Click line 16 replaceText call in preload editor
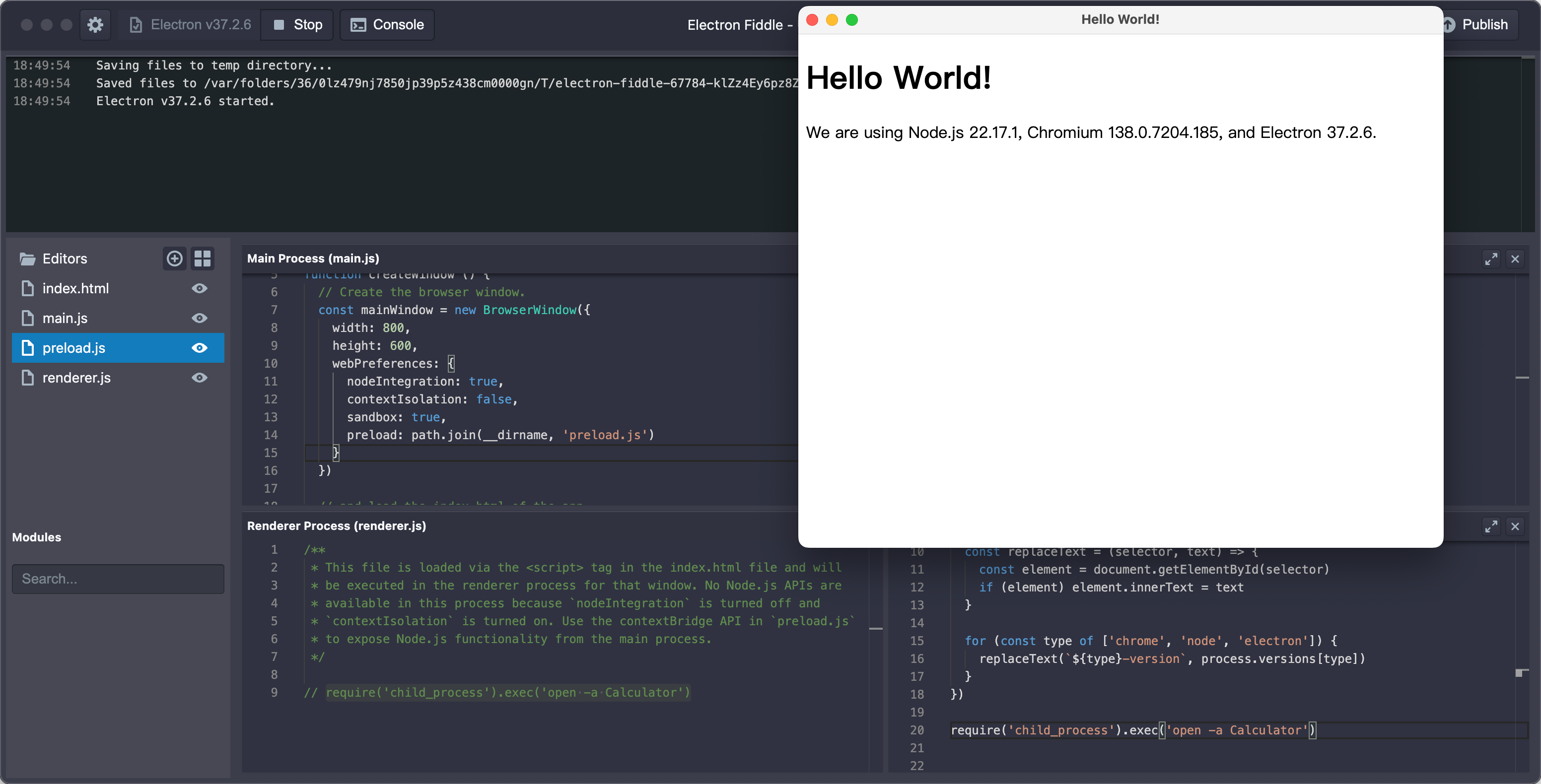The image size is (1541, 784). 1173,658
